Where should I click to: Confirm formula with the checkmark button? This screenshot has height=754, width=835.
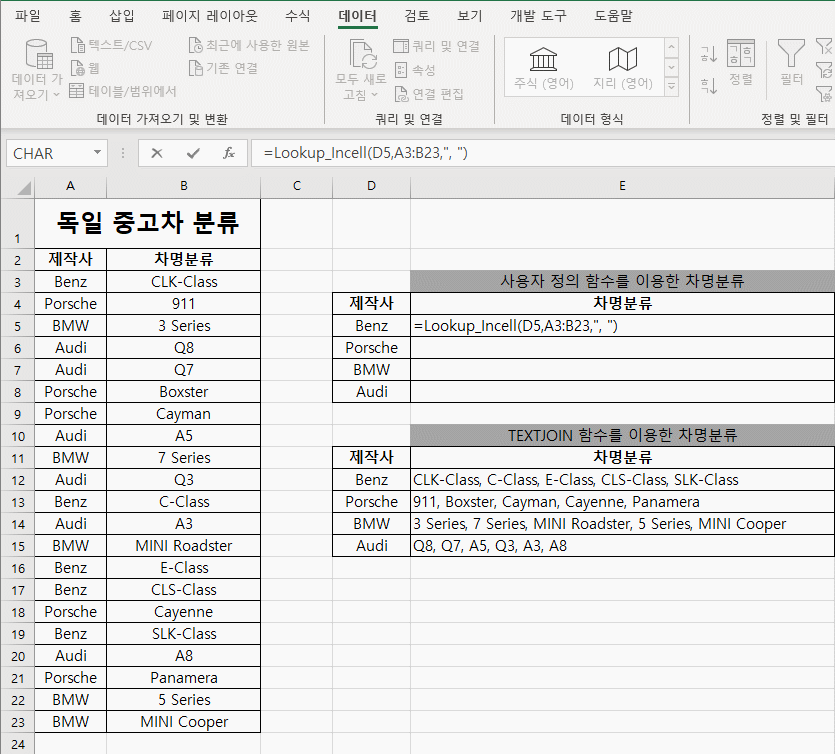(x=193, y=153)
